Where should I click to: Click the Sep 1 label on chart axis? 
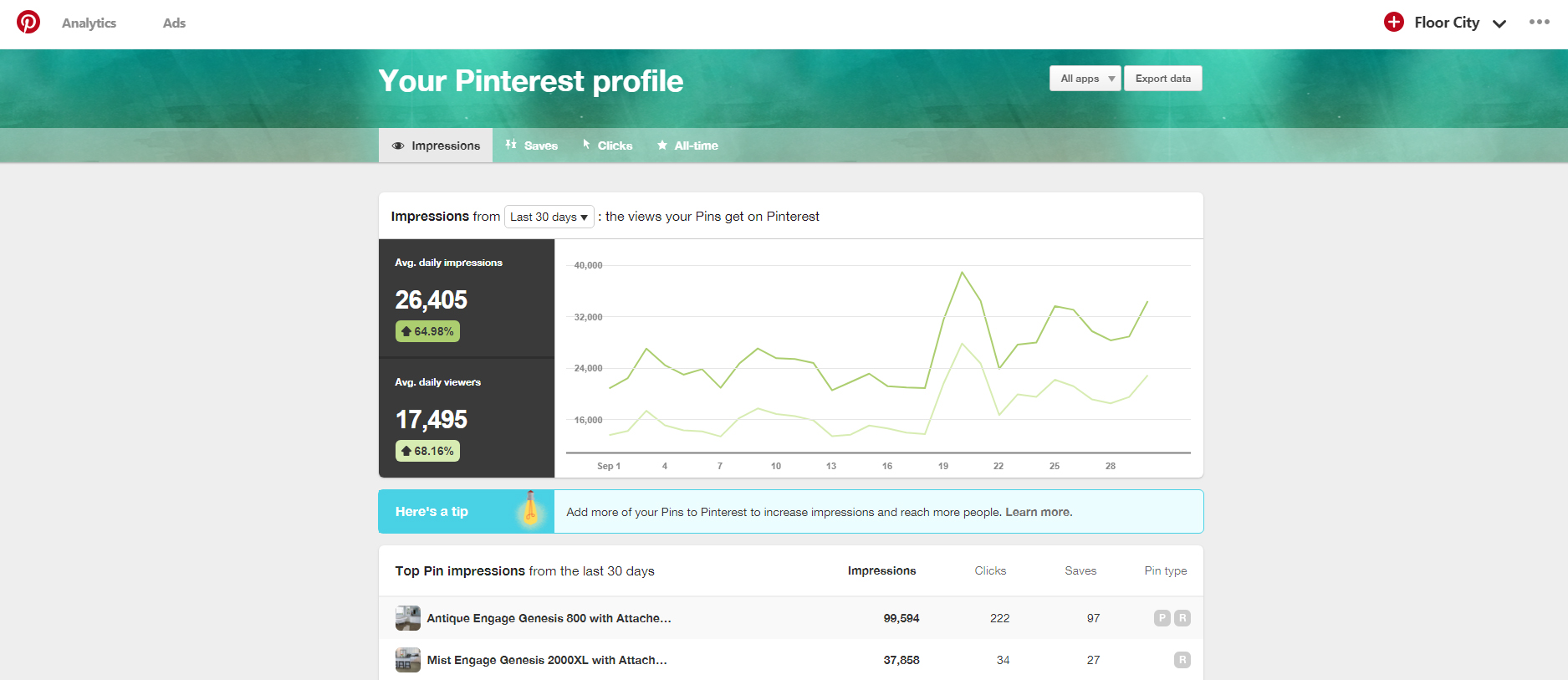click(x=609, y=466)
